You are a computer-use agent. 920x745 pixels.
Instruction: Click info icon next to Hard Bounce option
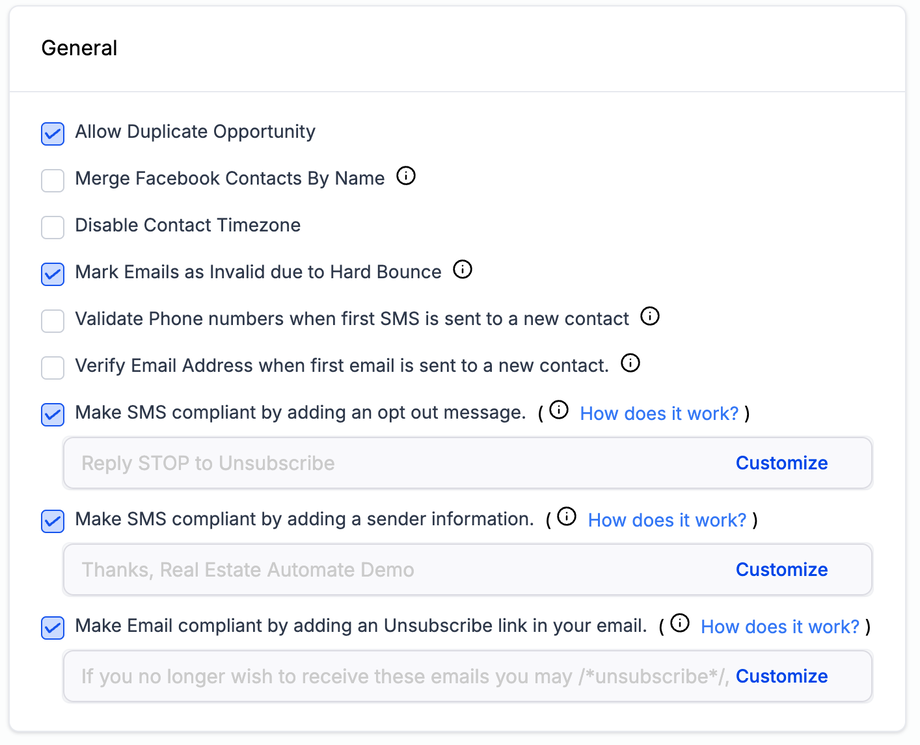coord(462,270)
